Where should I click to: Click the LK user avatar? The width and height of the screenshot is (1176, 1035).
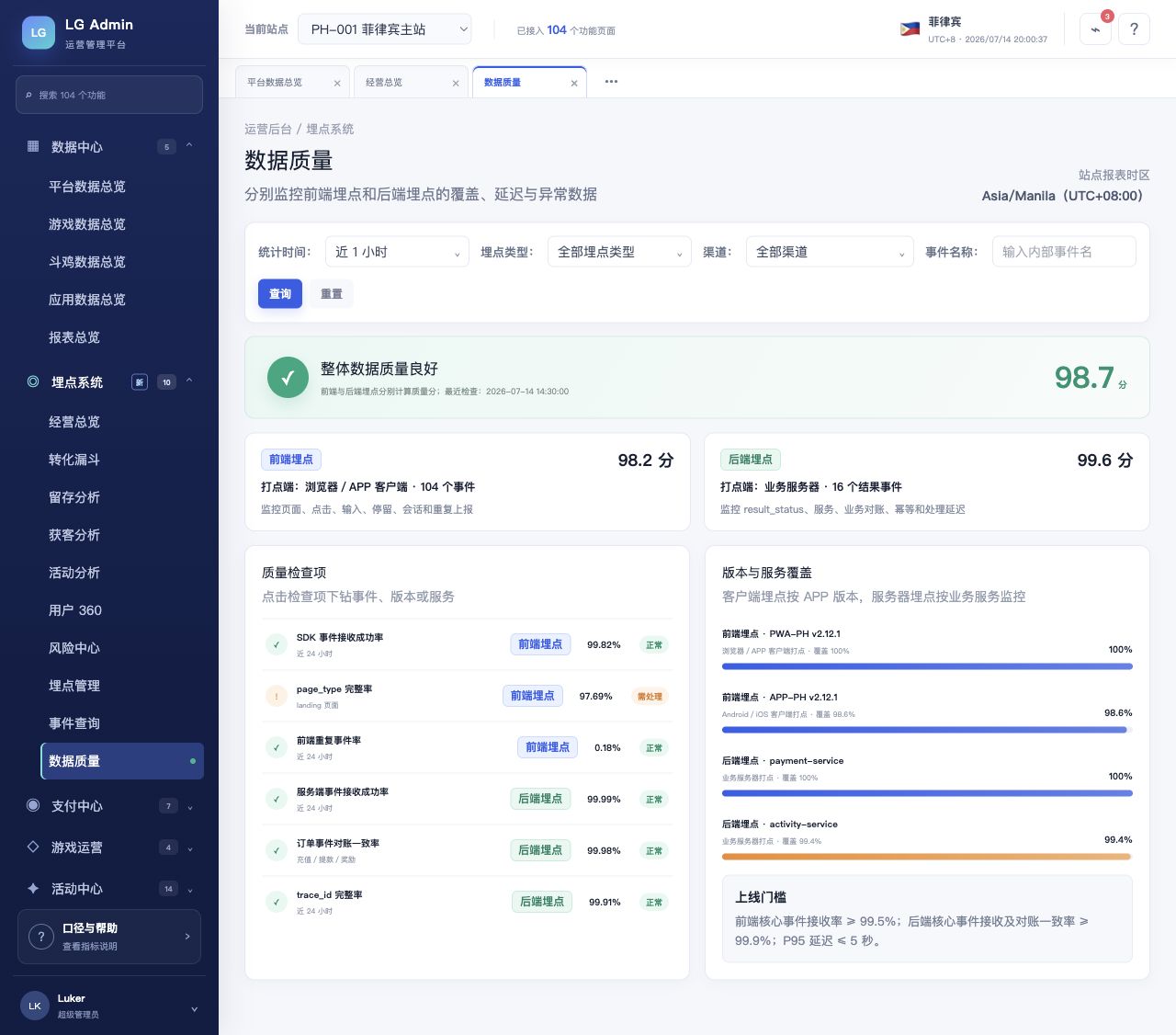[x=35, y=1006]
